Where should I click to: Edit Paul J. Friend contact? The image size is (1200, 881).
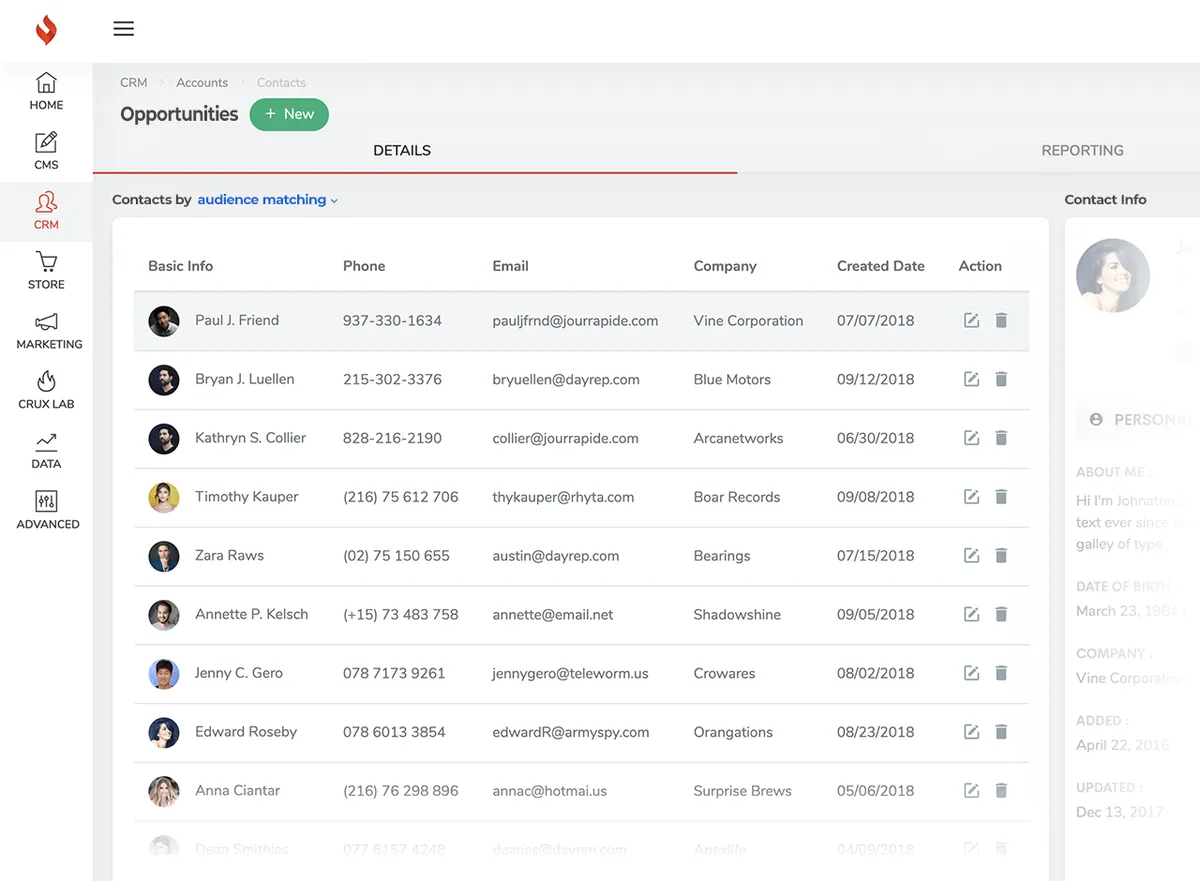pyautogui.click(x=971, y=320)
